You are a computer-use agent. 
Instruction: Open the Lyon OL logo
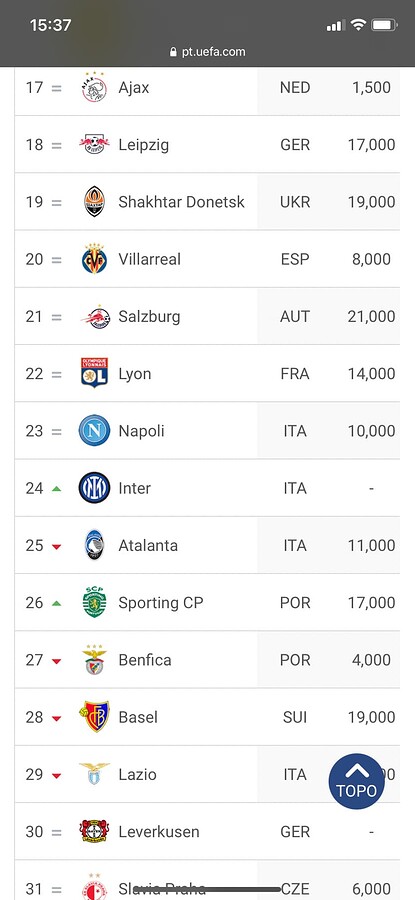94,373
